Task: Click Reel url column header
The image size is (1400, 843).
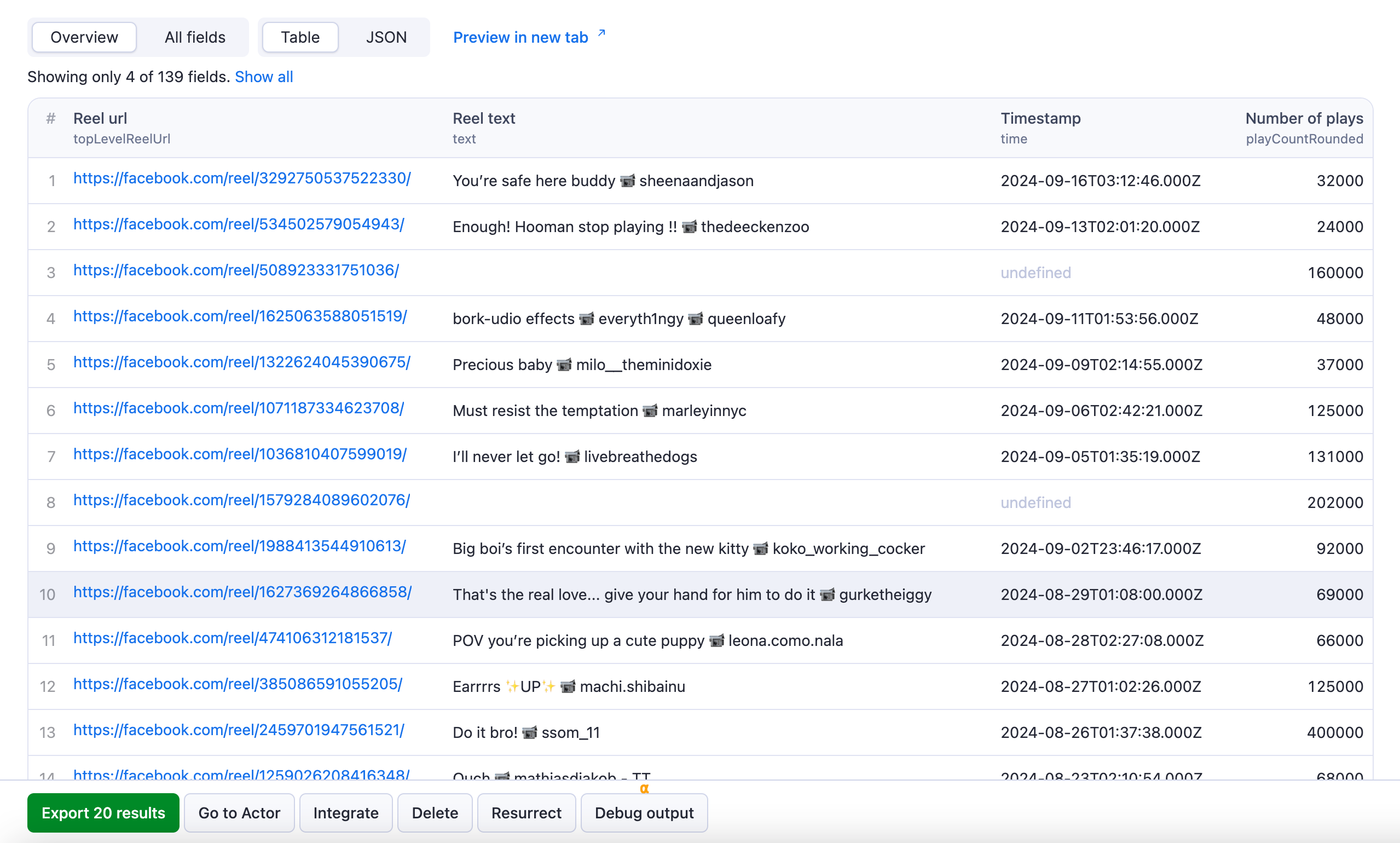Action: [100, 118]
